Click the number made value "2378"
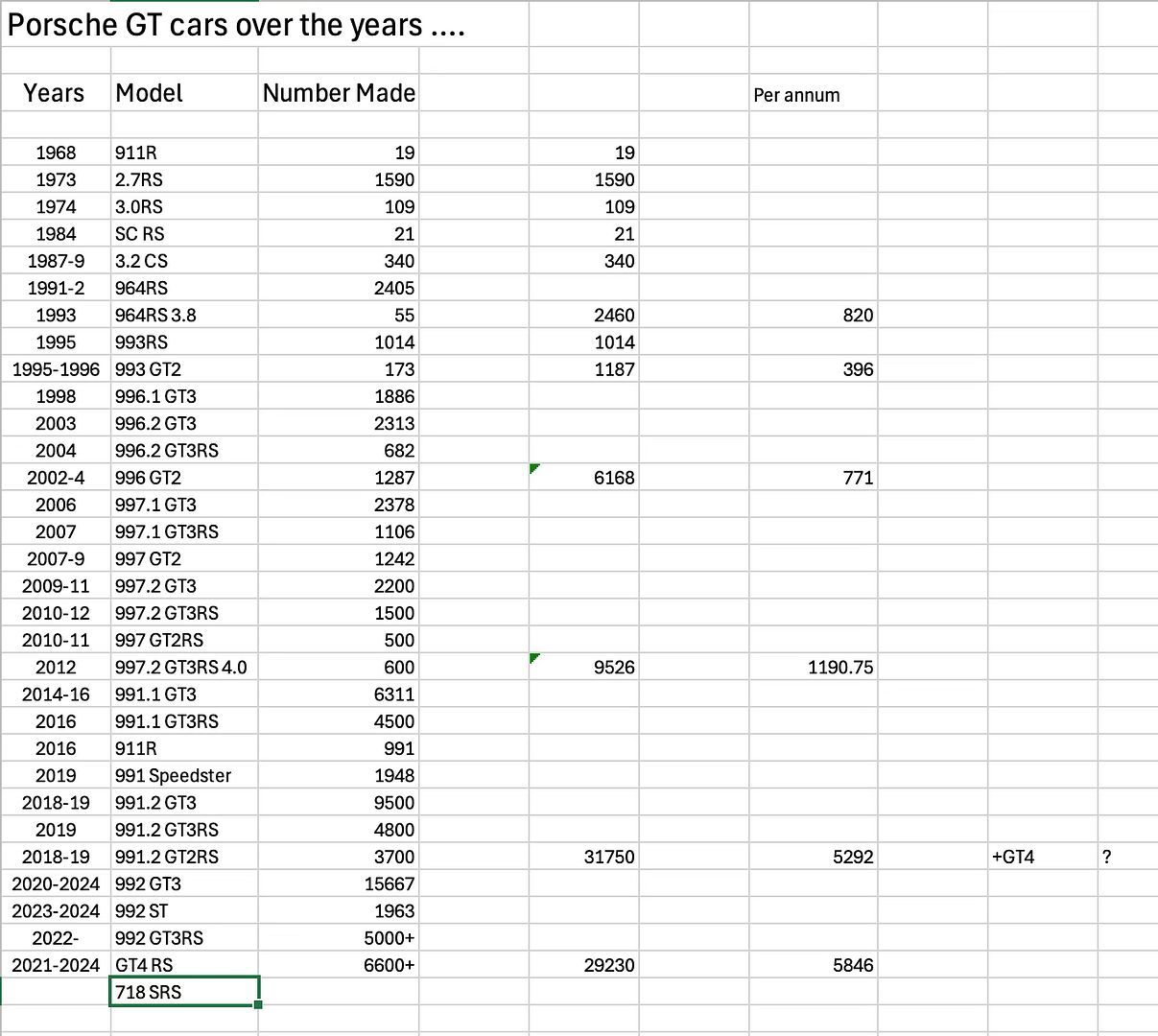Image resolution: width=1158 pixels, height=1036 pixels. [338, 505]
